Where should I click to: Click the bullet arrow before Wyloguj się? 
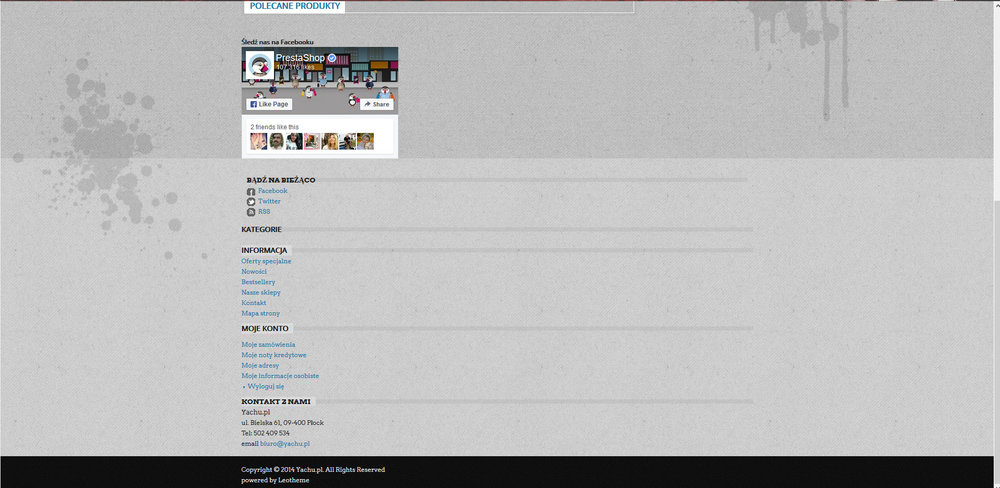244,387
